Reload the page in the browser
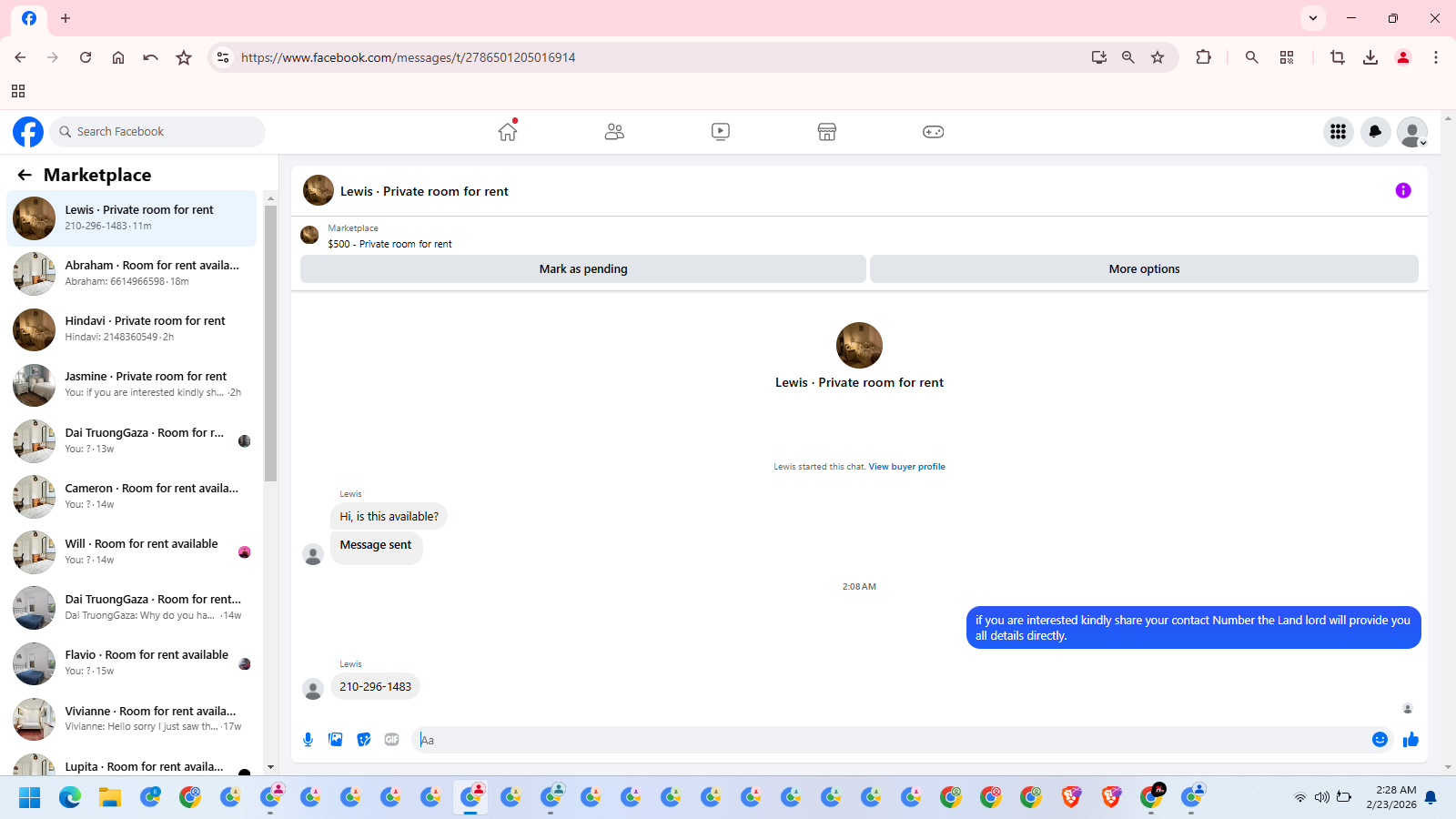The height and width of the screenshot is (819, 1456). [86, 57]
